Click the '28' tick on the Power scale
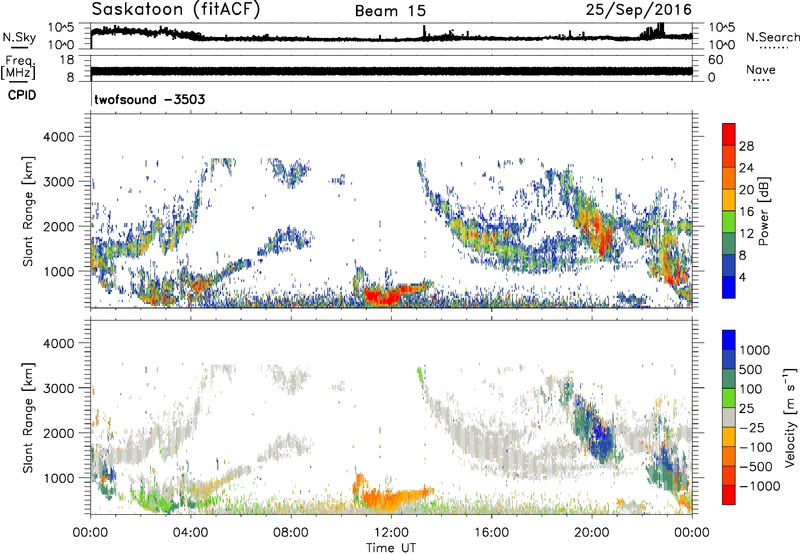This screenshot has height=554, width=800. coord(746,146)
